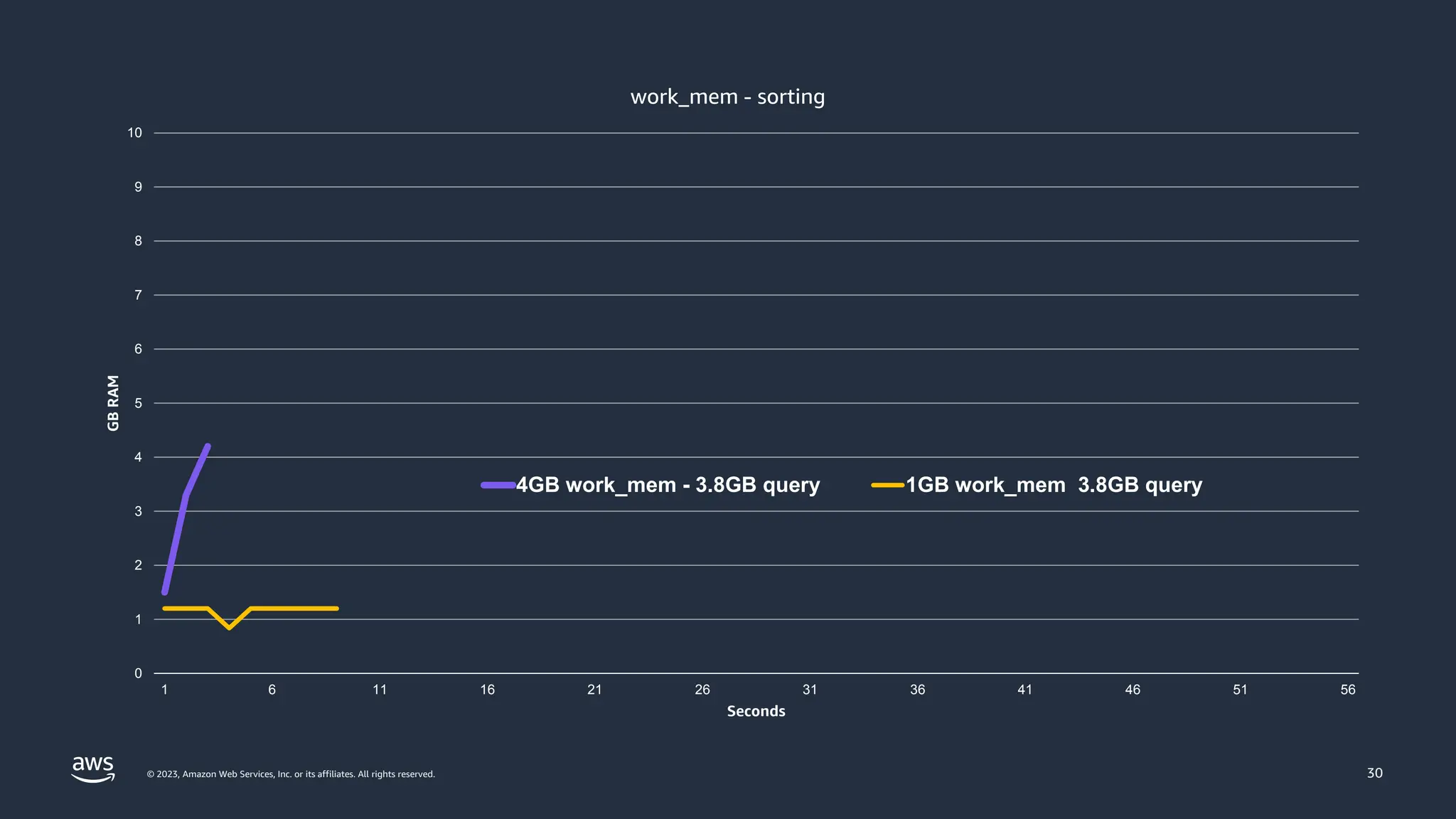This screenshot has height=819, width=1456.
Task: Select the '4GB work_mem - 3.8GB query' legend label
Action: (x=668, y=485)
